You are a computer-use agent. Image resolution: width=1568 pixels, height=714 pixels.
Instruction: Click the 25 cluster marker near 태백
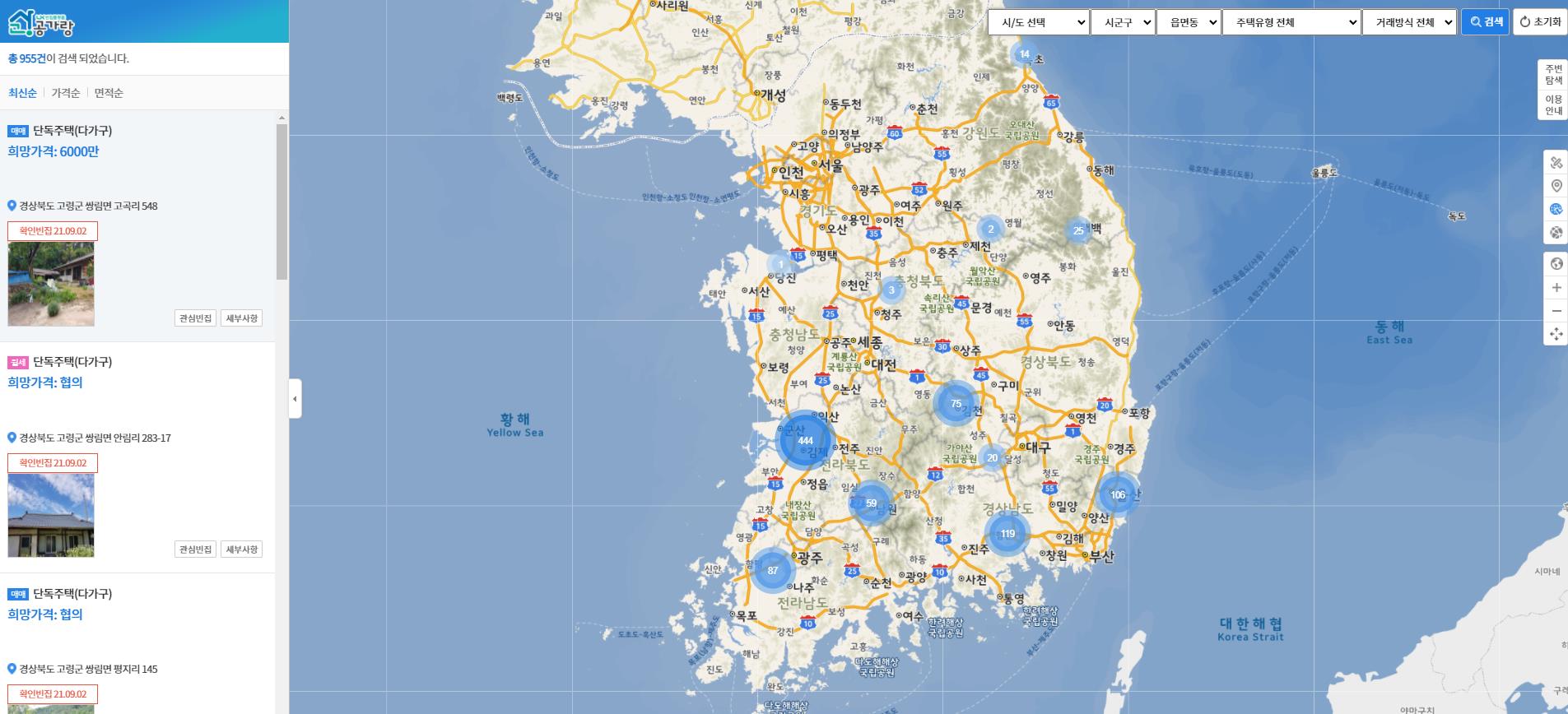click(1078, 230)
